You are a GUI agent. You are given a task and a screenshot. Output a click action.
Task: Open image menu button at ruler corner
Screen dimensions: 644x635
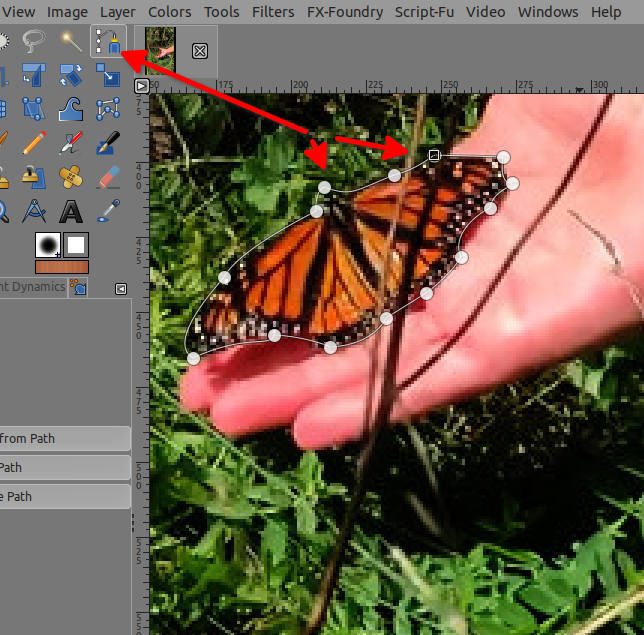141,86
